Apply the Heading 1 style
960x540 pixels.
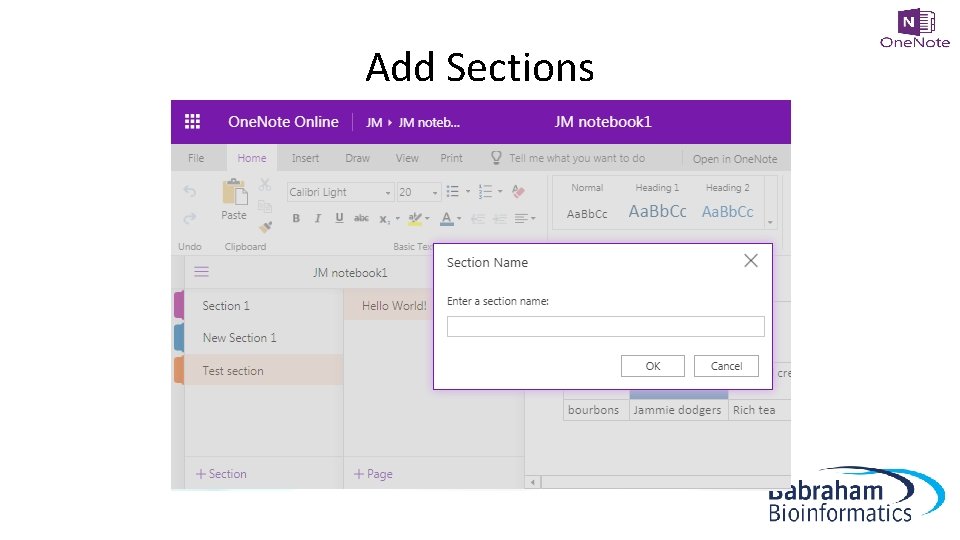pos(657,202)
